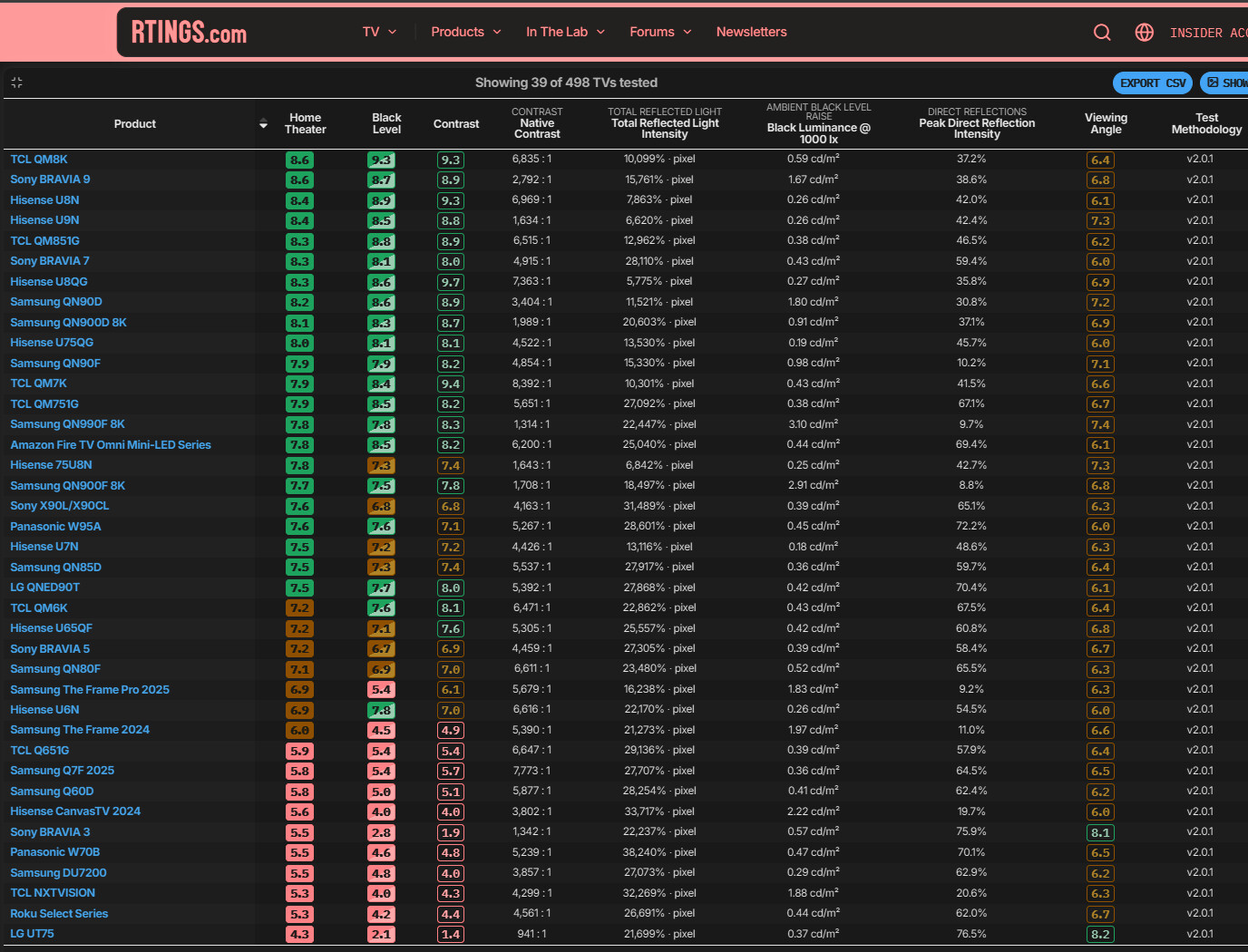Open the Newsletters menu item

tap(751, 32)
